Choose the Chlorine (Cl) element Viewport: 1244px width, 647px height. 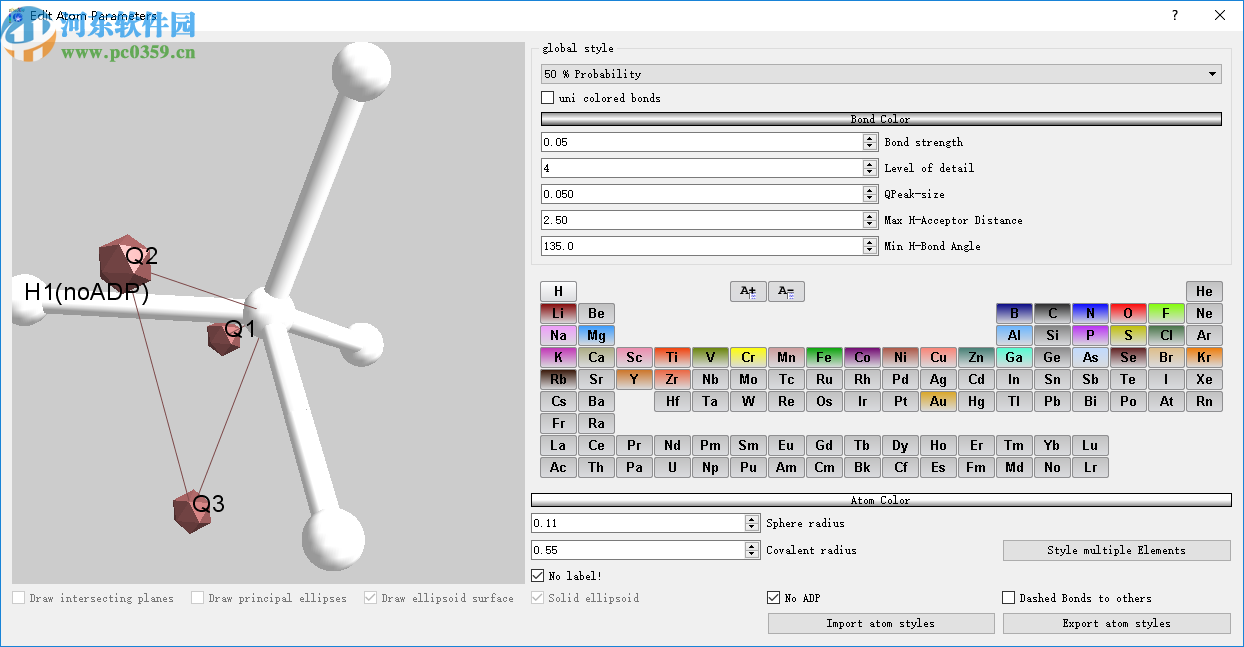pos(1166,335)
